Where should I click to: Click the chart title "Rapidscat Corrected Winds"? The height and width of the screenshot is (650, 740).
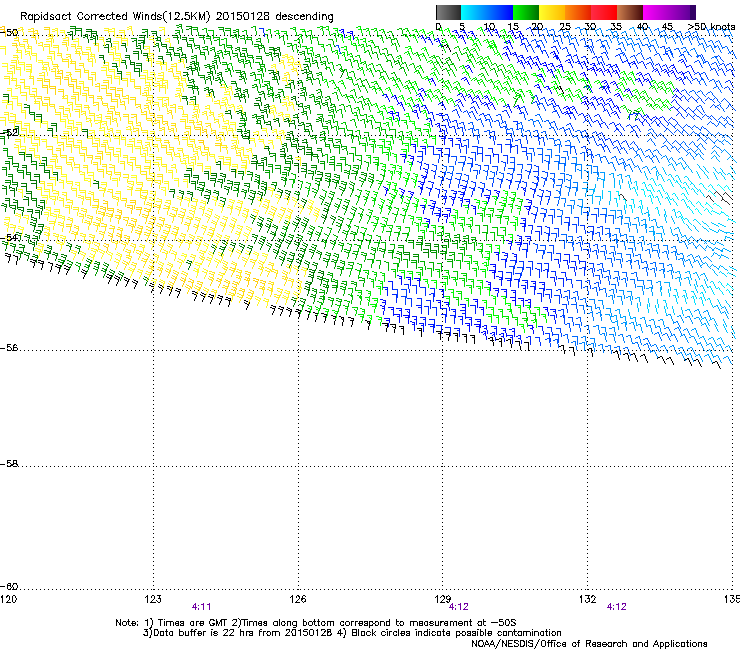[x=91, y=17]
